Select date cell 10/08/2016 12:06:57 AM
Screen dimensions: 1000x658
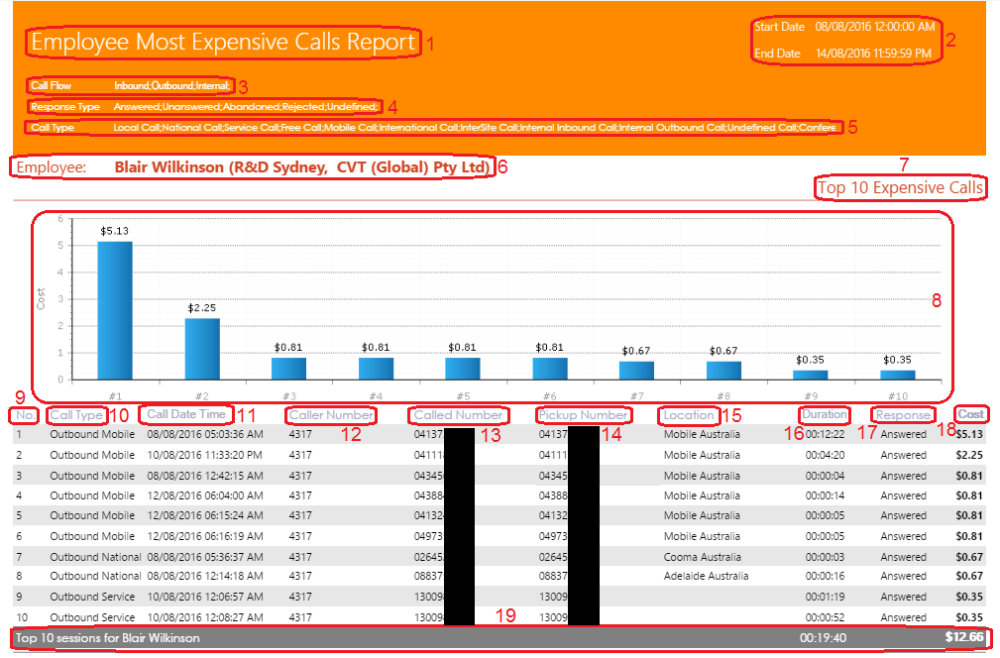pyautogui.click(x=205, y=597)
